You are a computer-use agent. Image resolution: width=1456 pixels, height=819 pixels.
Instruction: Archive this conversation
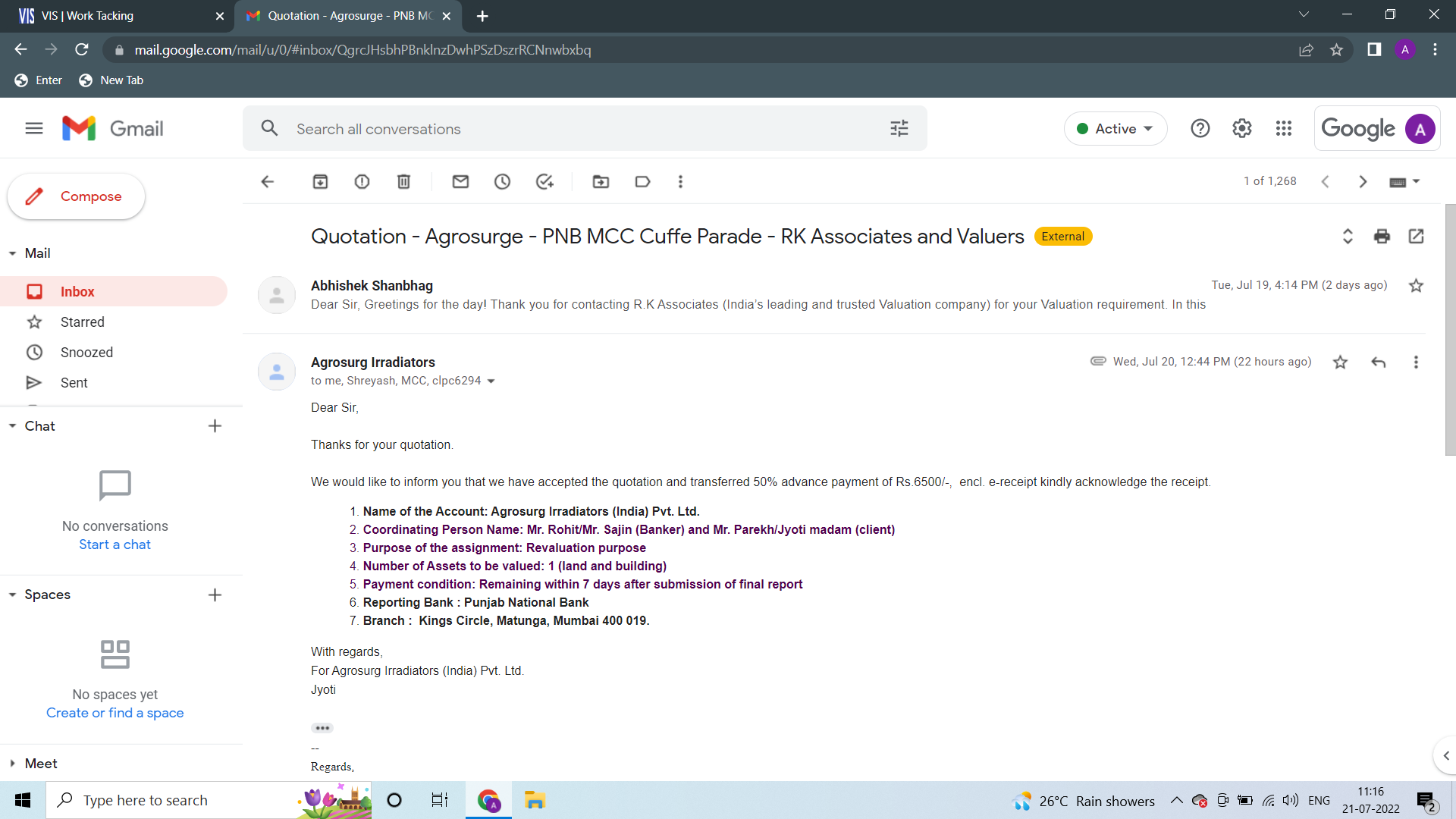(320, 182)
